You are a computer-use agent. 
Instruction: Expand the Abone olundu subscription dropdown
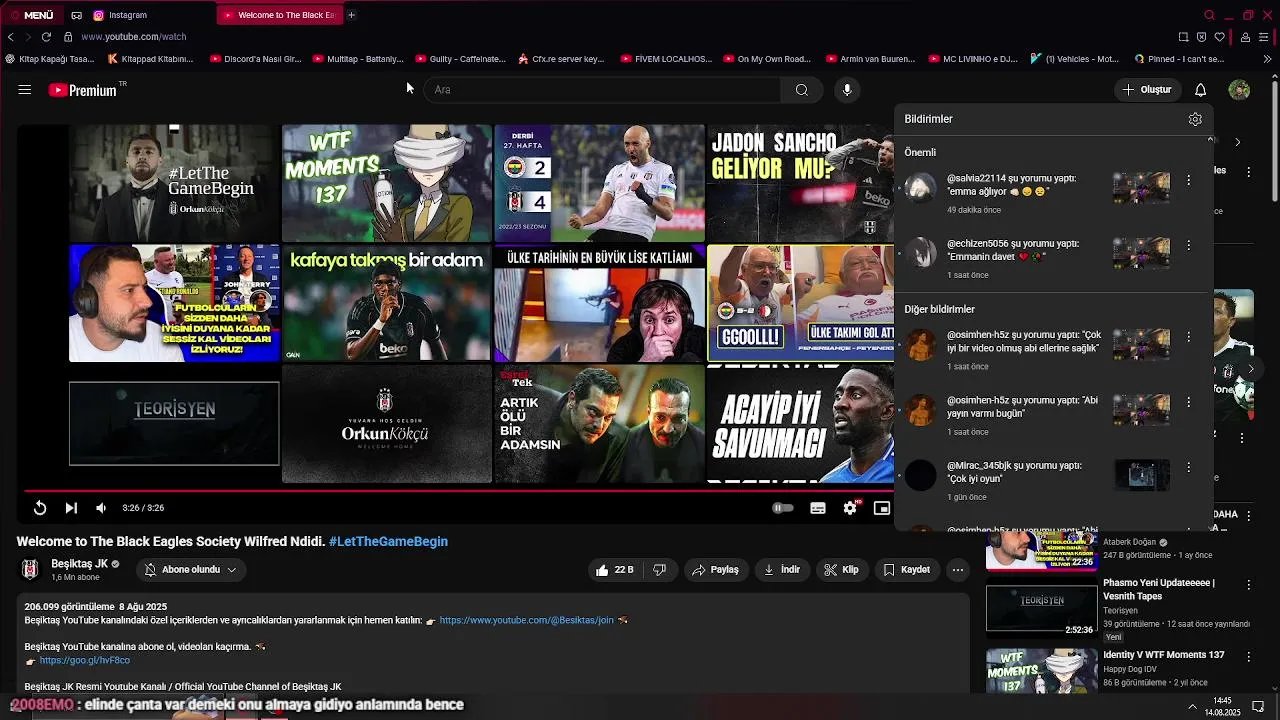click(x=191, y=570)
